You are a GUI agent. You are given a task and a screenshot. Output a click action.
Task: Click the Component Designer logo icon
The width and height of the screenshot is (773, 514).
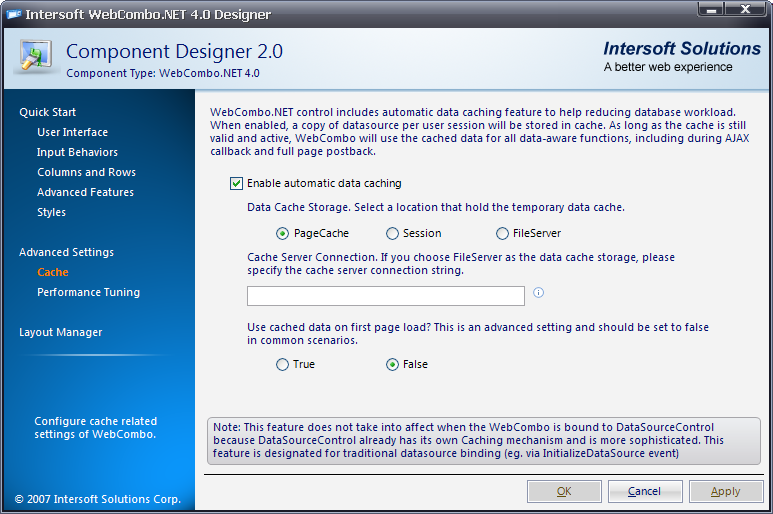click(x=36, y=58)
